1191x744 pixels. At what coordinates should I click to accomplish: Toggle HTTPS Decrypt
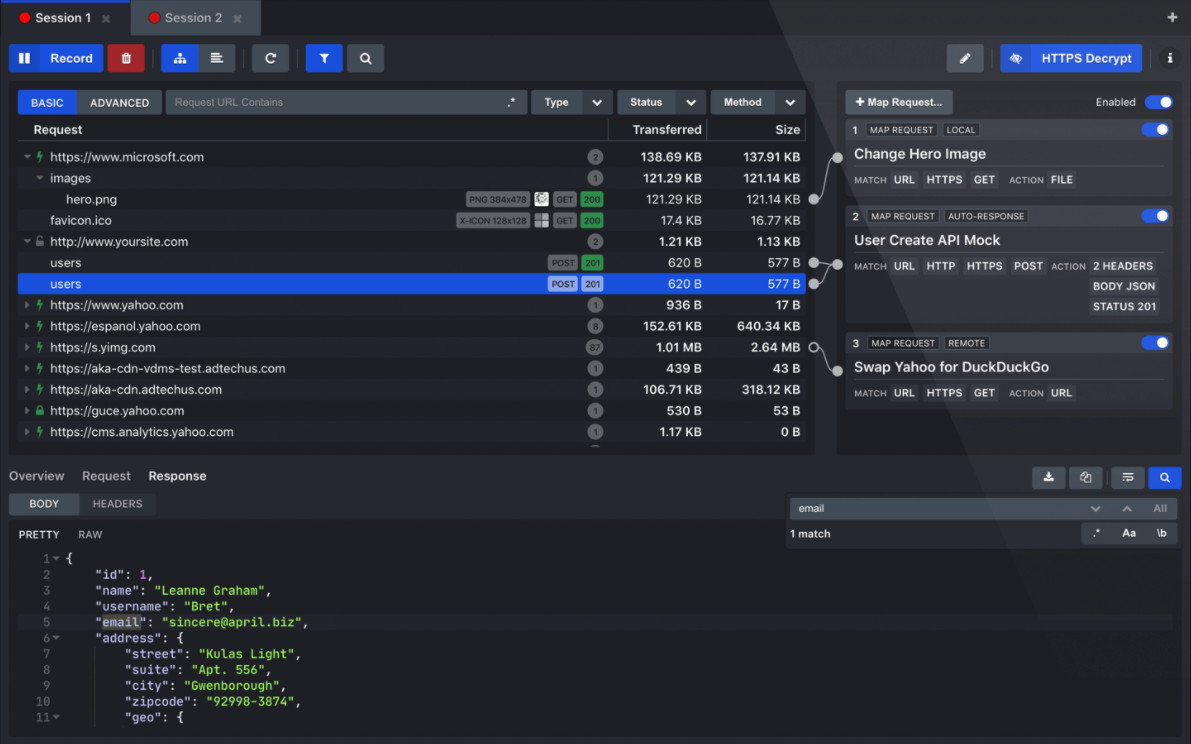1071,58
